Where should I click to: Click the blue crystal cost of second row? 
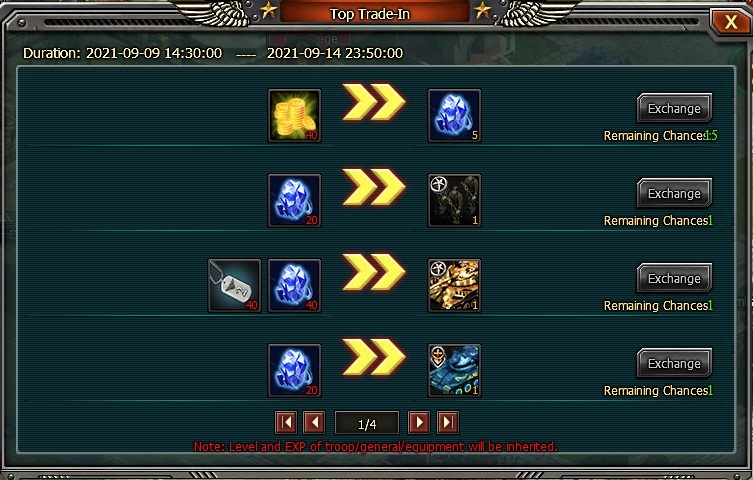294,201
